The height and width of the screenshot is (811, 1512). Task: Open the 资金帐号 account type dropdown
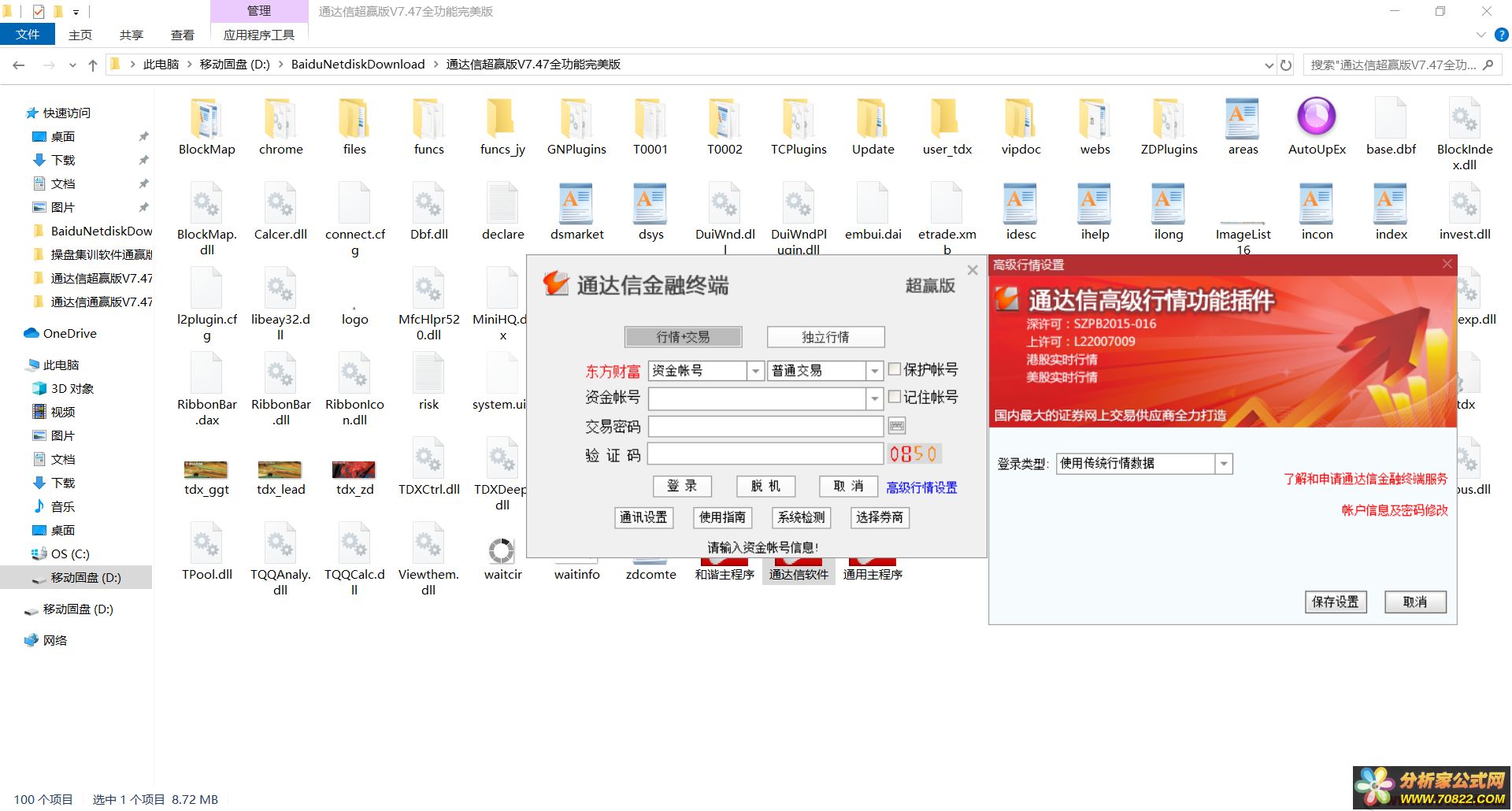click(x=755, y=371)
